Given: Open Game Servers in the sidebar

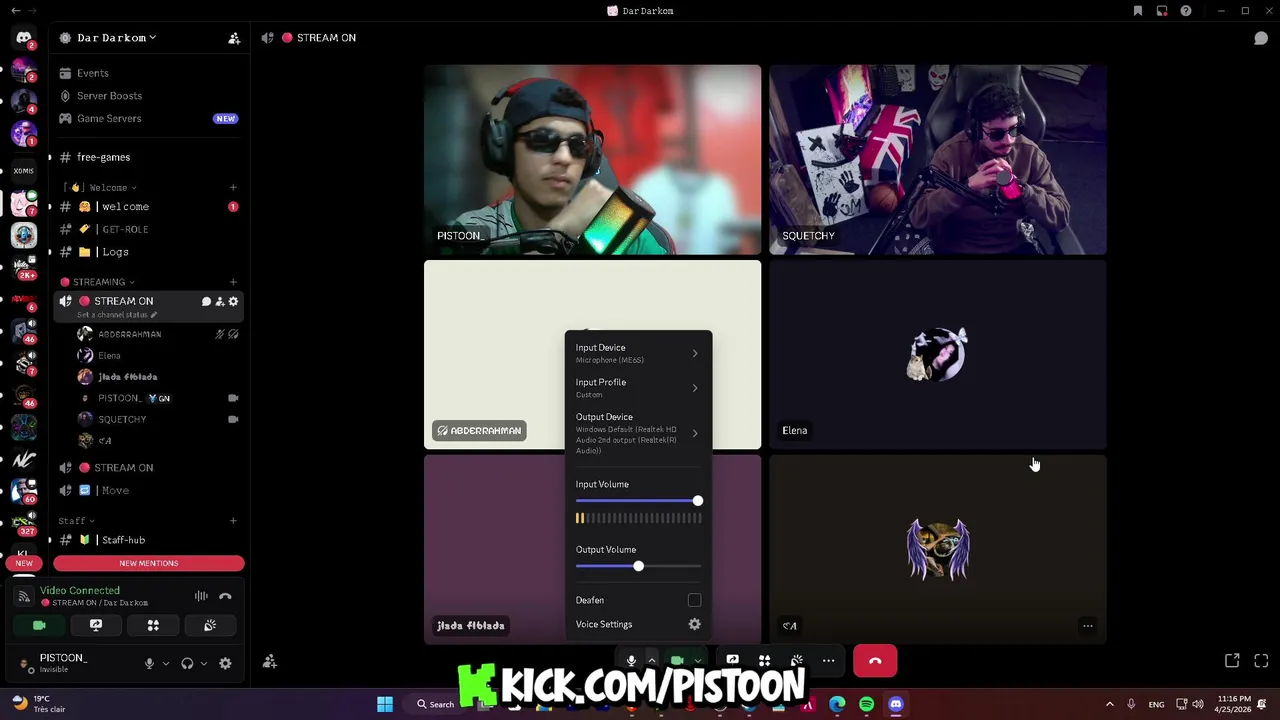Looking at the screenshot, I should [148, 118].
